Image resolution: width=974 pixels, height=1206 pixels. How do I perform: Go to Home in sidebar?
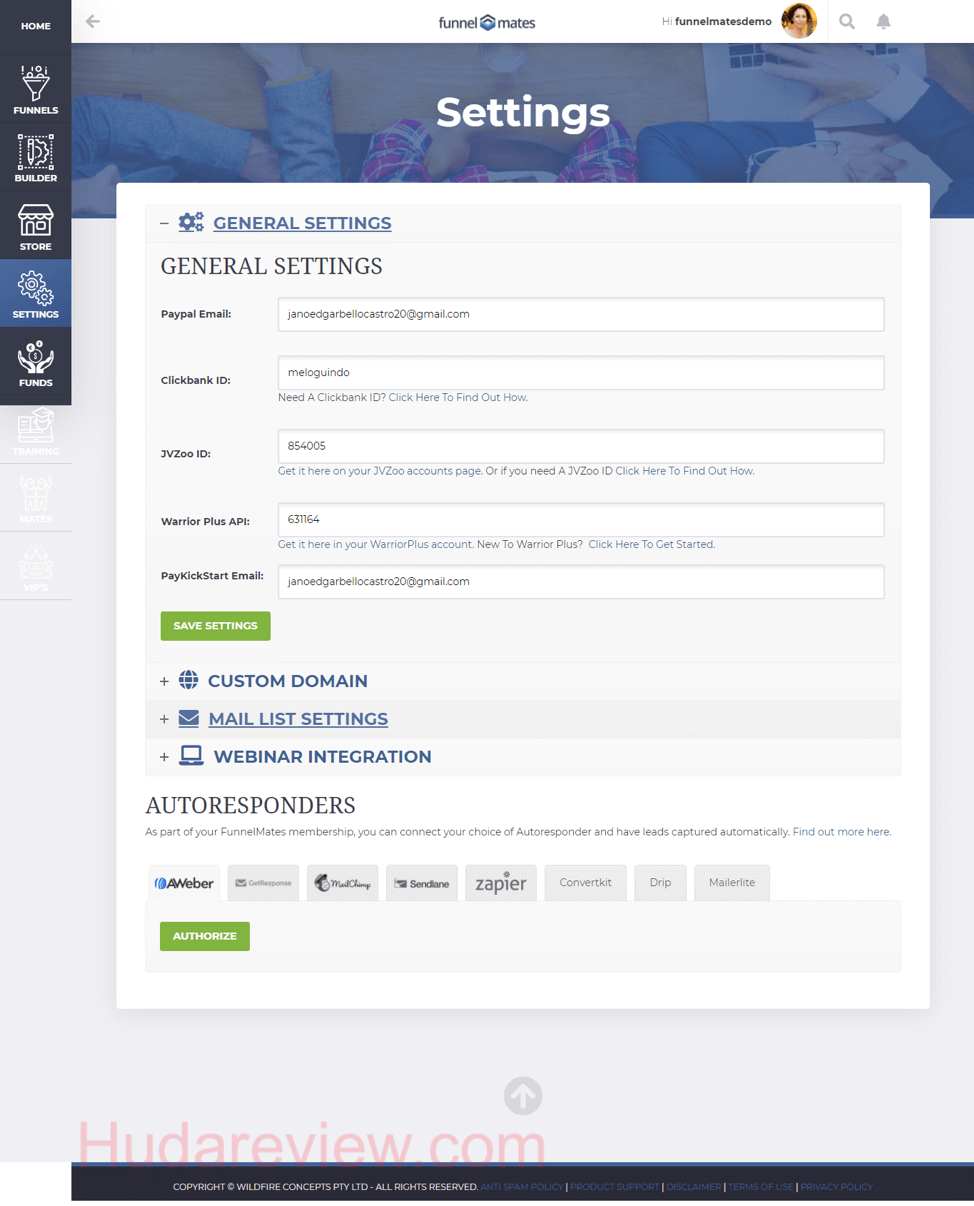35,26
